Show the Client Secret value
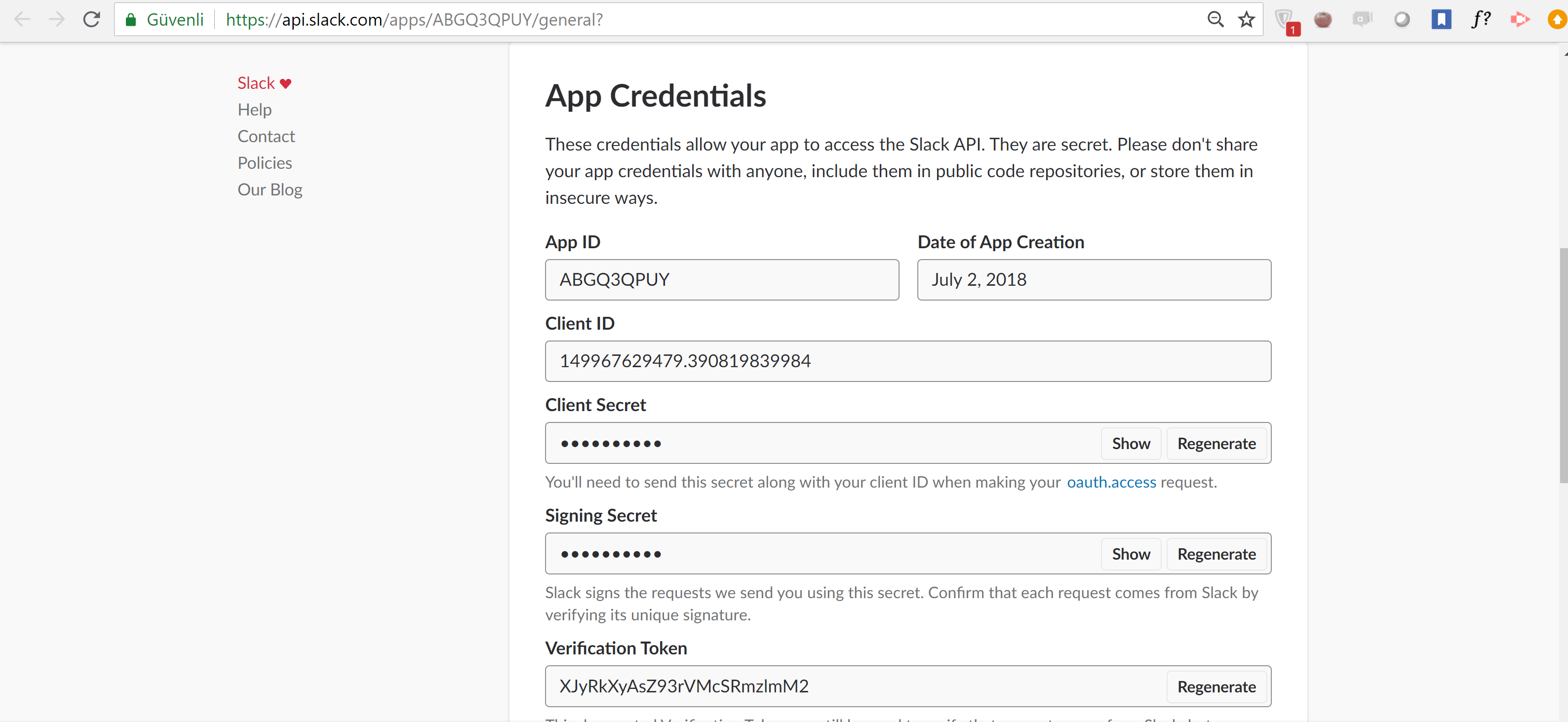The image size is (1568, 722). point(1131,444)
